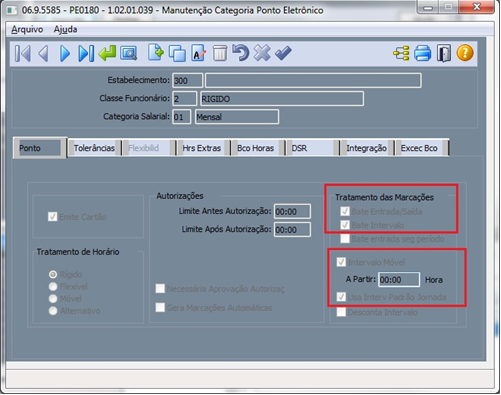This screenshot has height=395, width=501.
Task: Open the Arquivo menu
Action: point(27,29)
